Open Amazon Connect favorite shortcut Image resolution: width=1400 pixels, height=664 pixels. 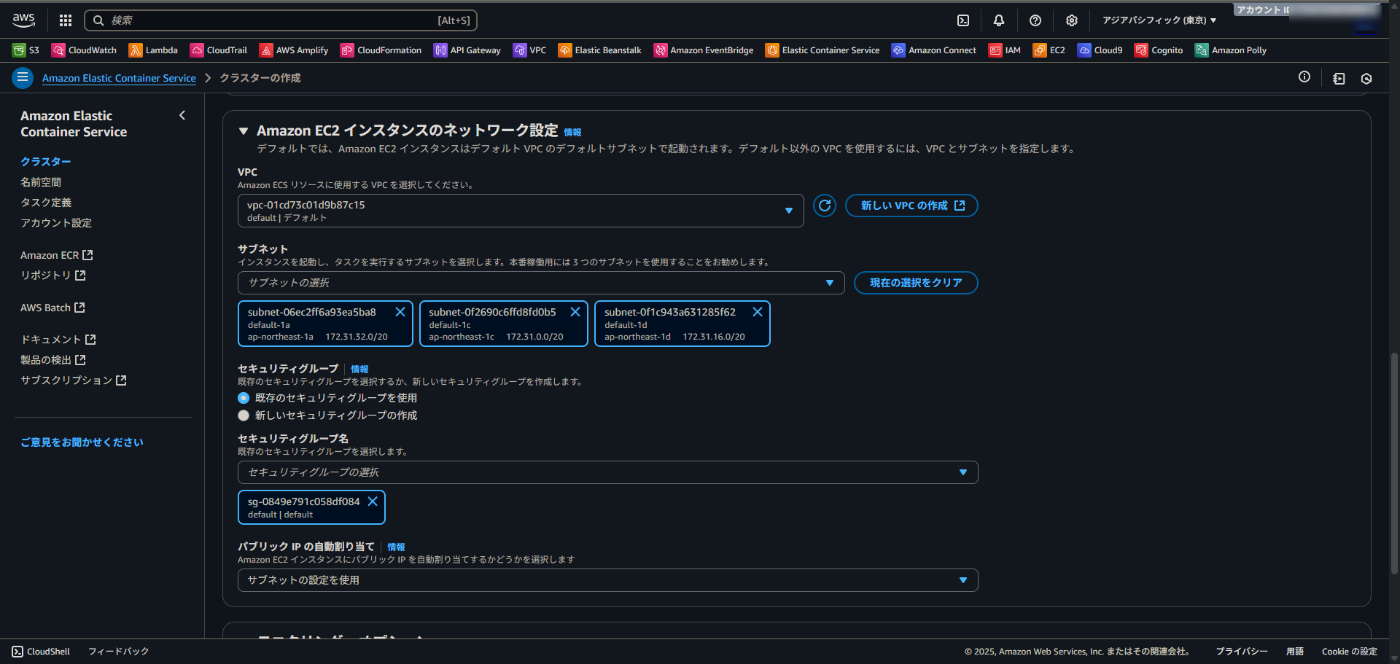coord(934,50)
